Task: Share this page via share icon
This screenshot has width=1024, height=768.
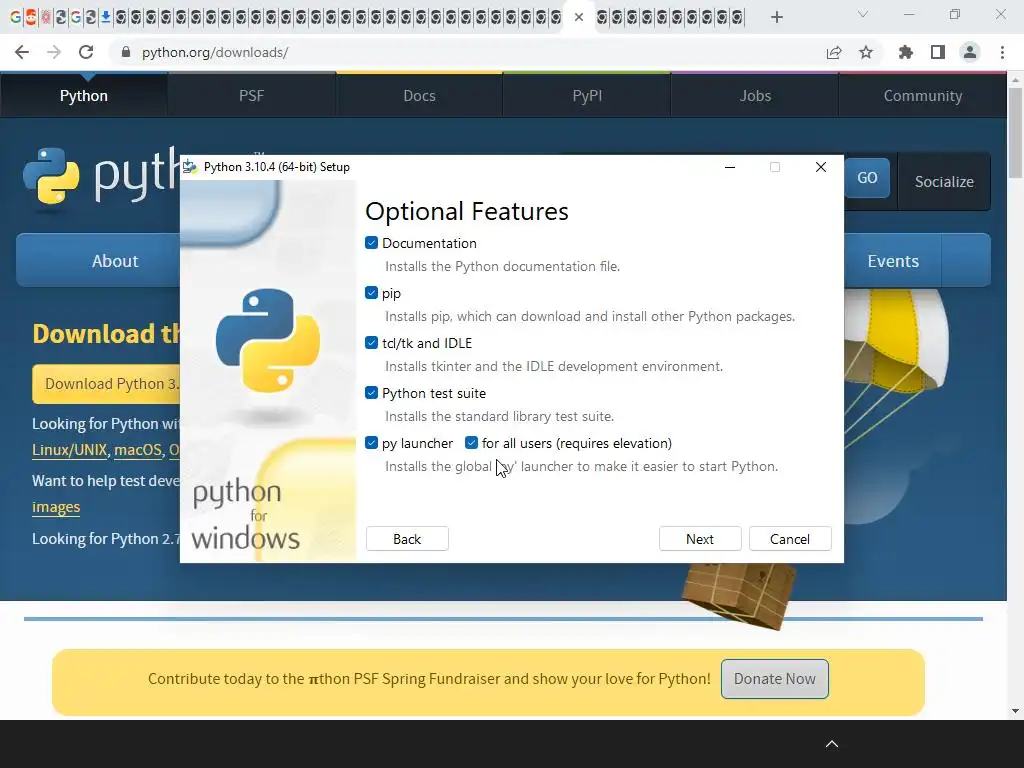Action: (834, 52)
